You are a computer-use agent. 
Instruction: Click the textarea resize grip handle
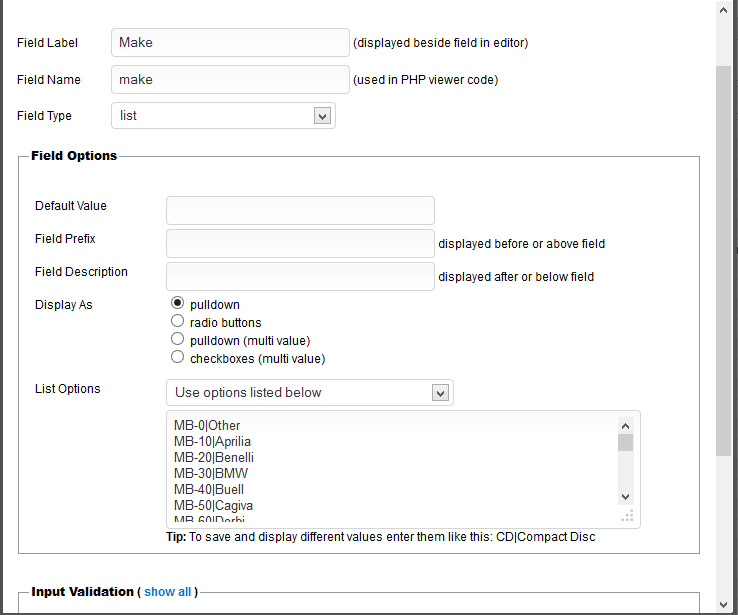tap(628, 516)
